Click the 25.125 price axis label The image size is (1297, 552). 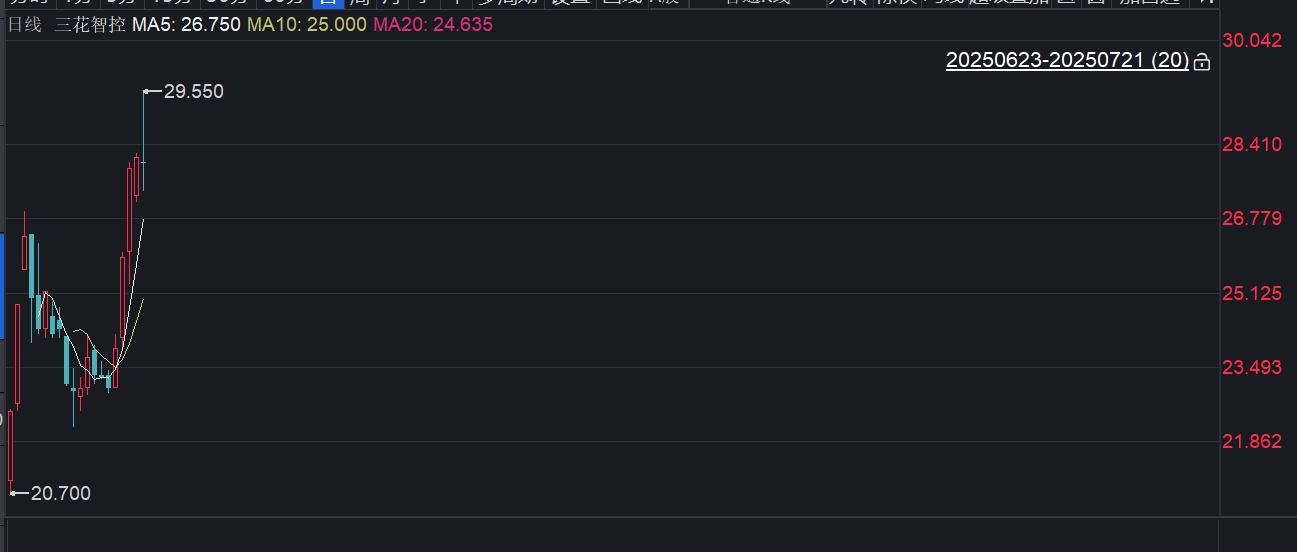click(1254, 294)
